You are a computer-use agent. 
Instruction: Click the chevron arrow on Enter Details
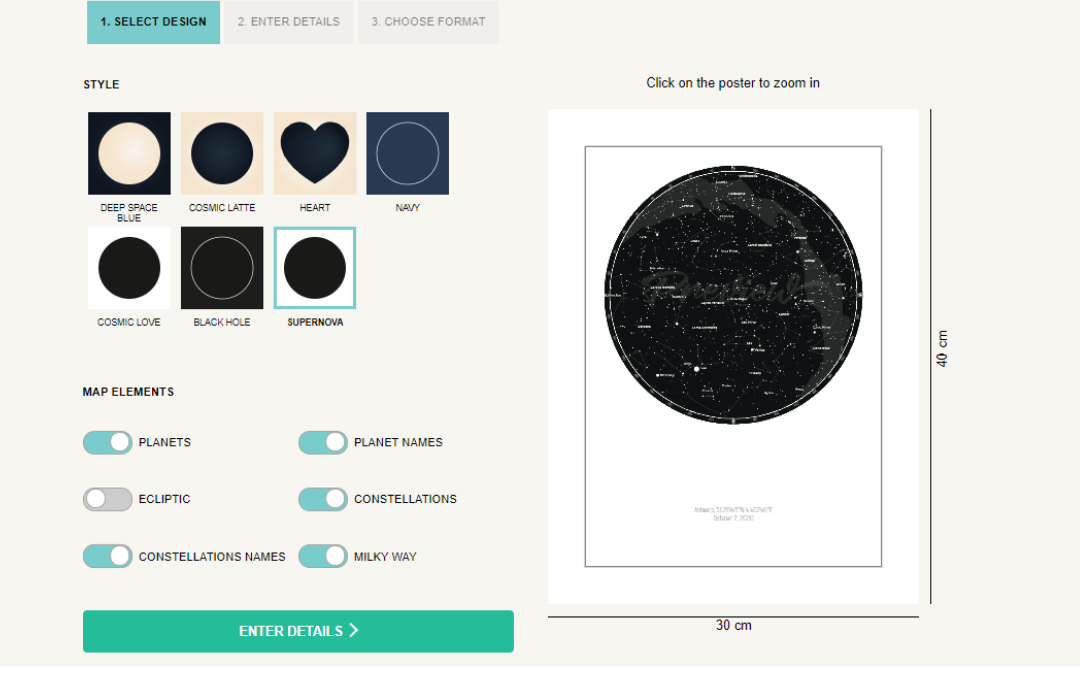coord(353,630)
